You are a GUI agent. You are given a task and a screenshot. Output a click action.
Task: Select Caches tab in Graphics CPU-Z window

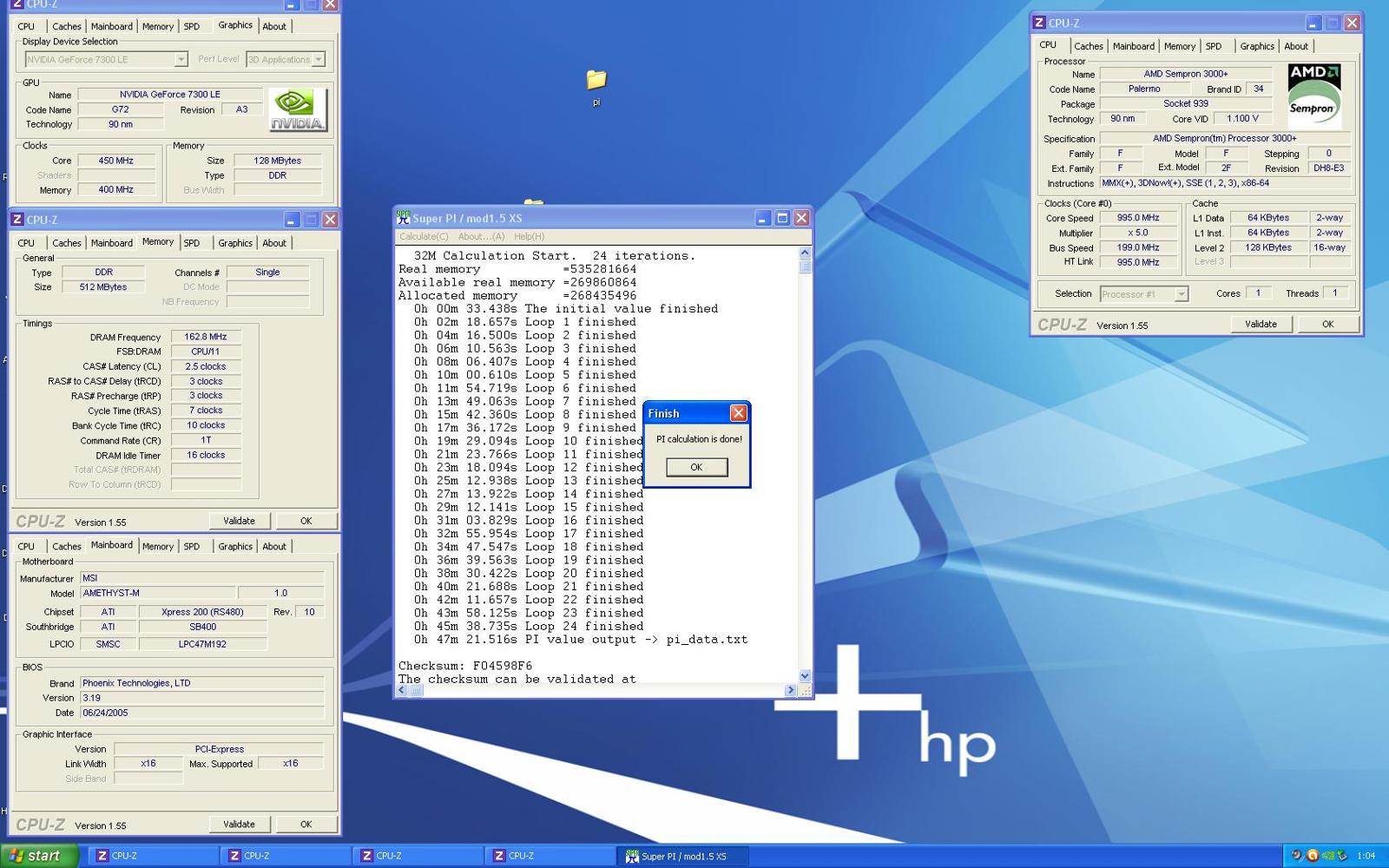point(66,26)
